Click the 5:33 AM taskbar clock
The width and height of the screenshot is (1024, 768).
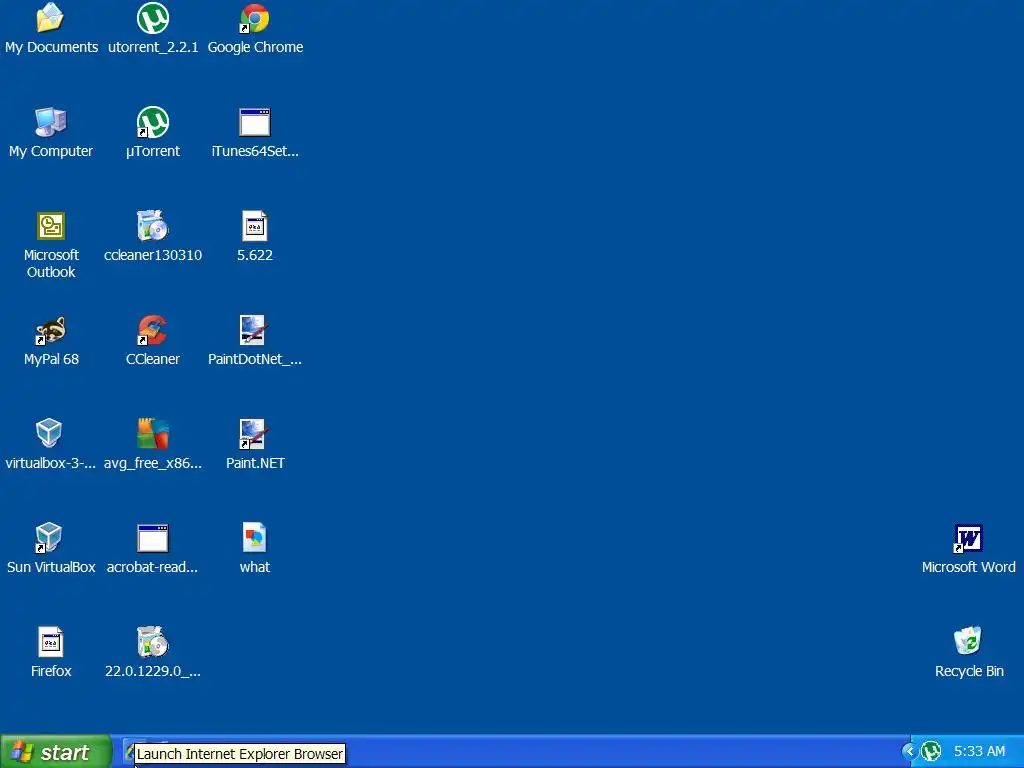(x=980, y=751)
